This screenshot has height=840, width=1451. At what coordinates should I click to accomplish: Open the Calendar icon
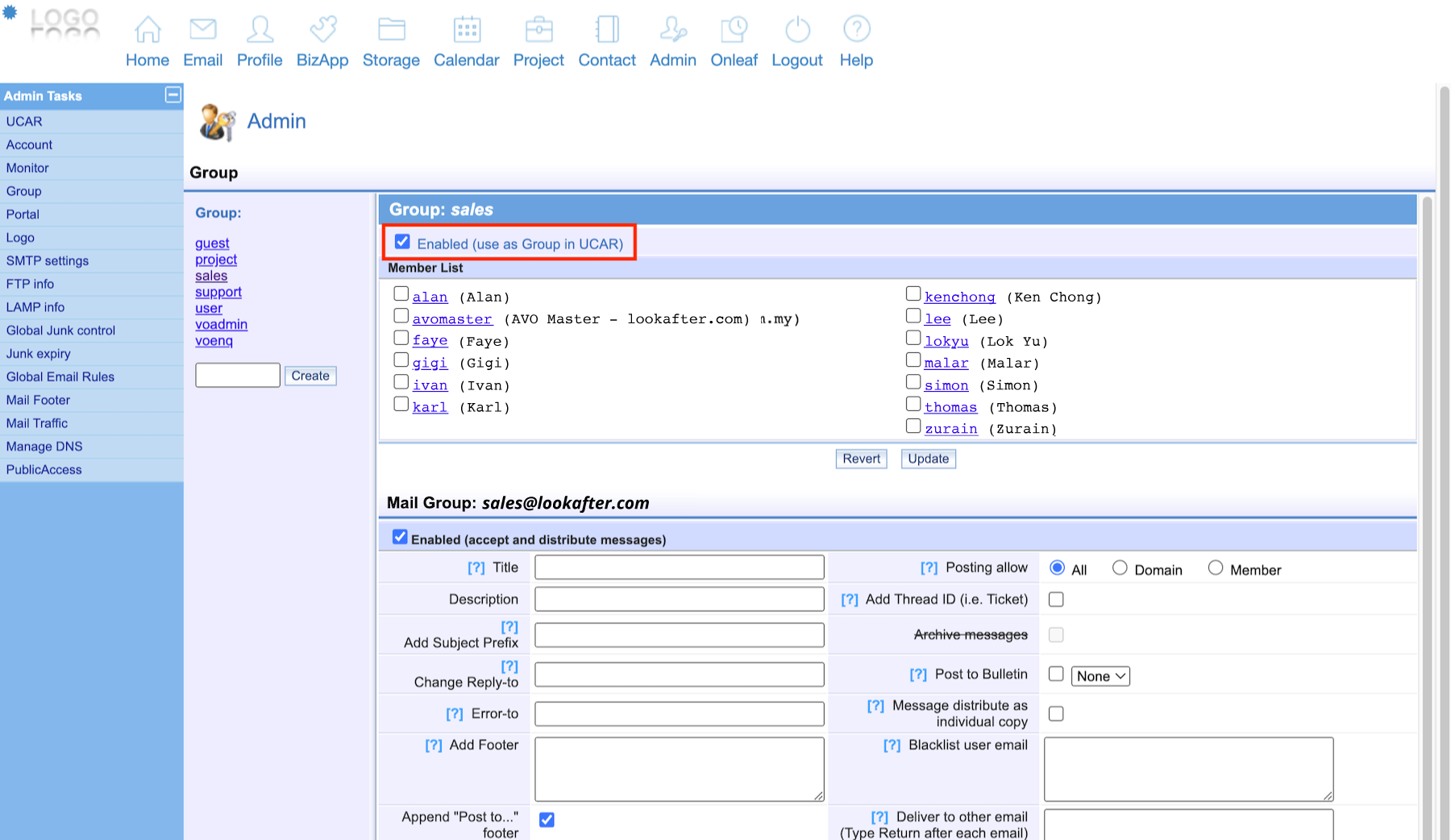pos(466,30)
